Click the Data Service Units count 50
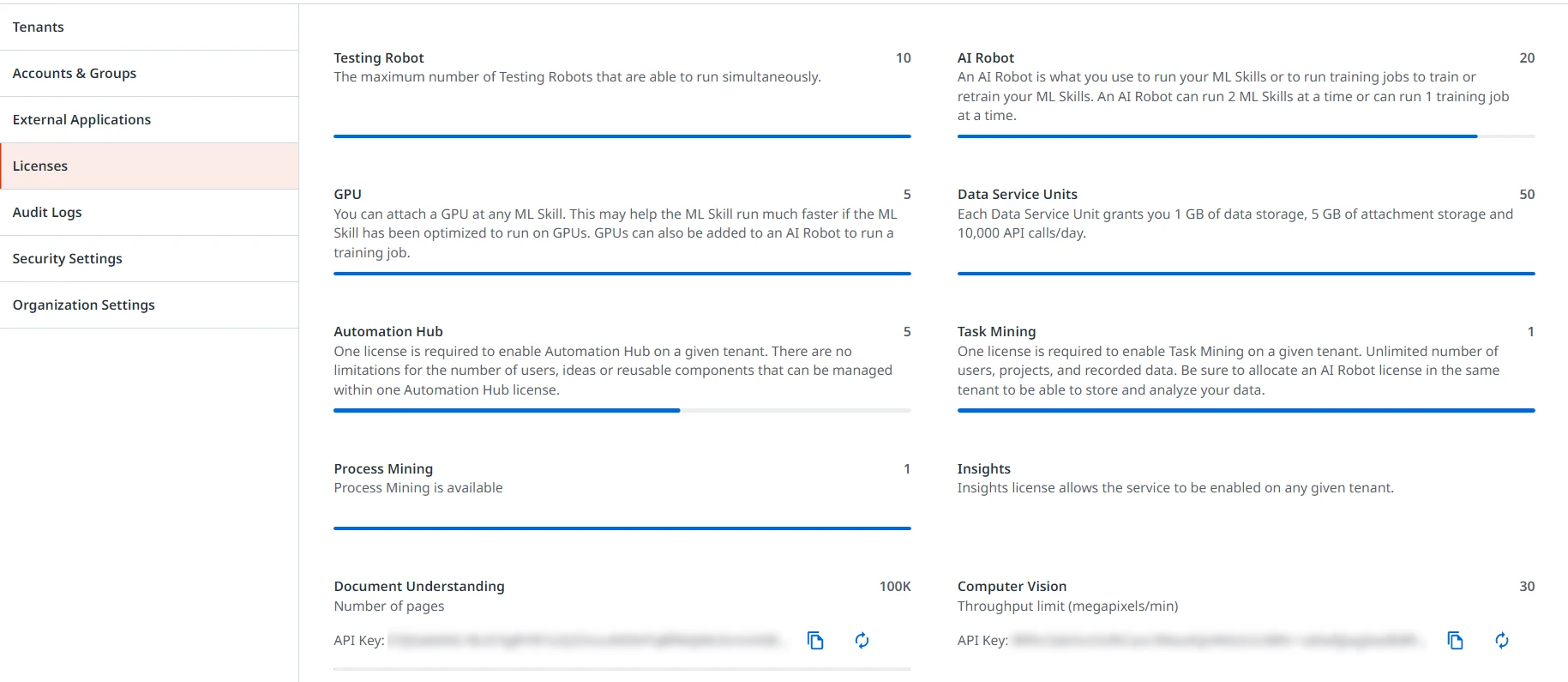 click(x=1527, y=194)
